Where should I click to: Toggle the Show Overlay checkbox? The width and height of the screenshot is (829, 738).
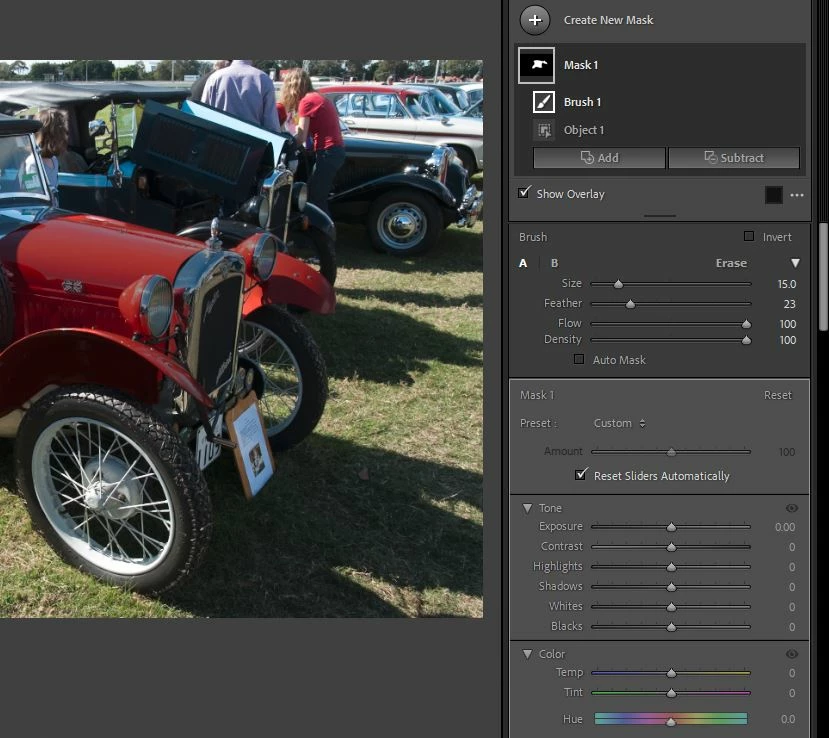click(524, 192)
